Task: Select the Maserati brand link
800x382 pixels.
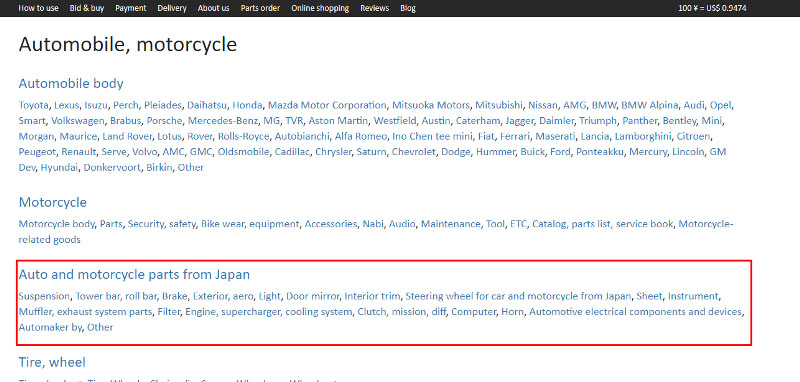Action: pyautogui.click(x=556, y=137)
